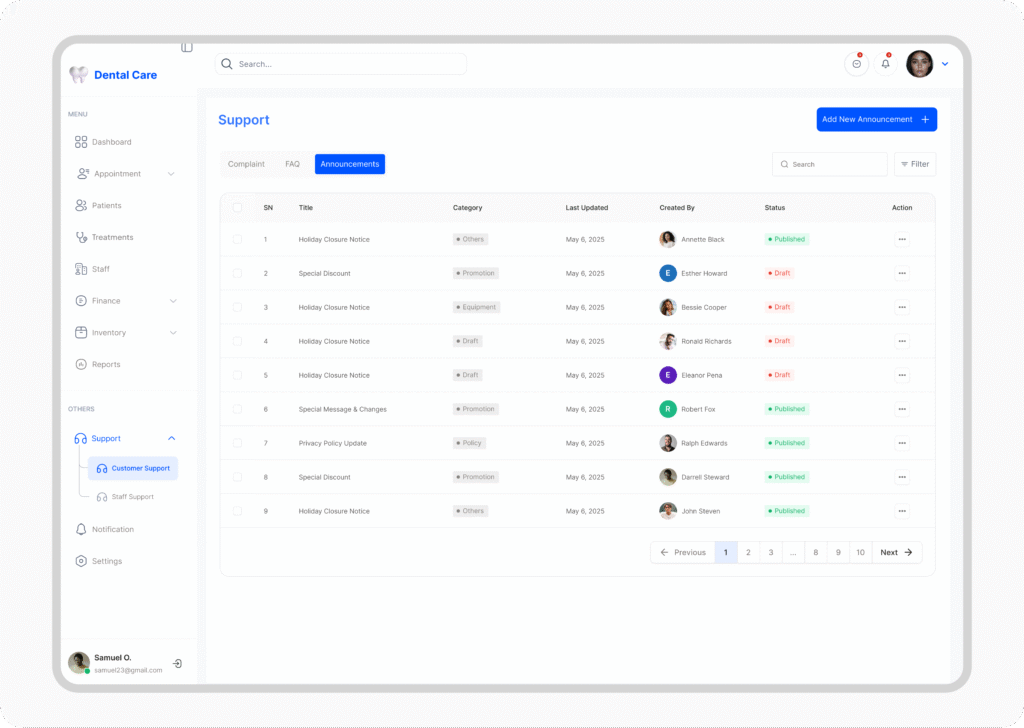1024x728 pixels.
Task: Check the Privacy Policy Update row checkbox
Action: pyautogui.click(x=237, y=443)
